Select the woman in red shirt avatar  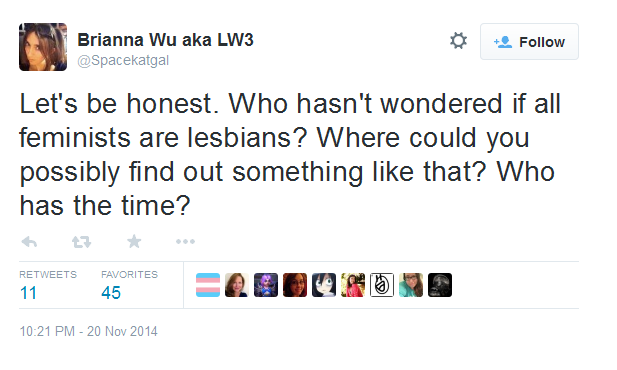353,285
